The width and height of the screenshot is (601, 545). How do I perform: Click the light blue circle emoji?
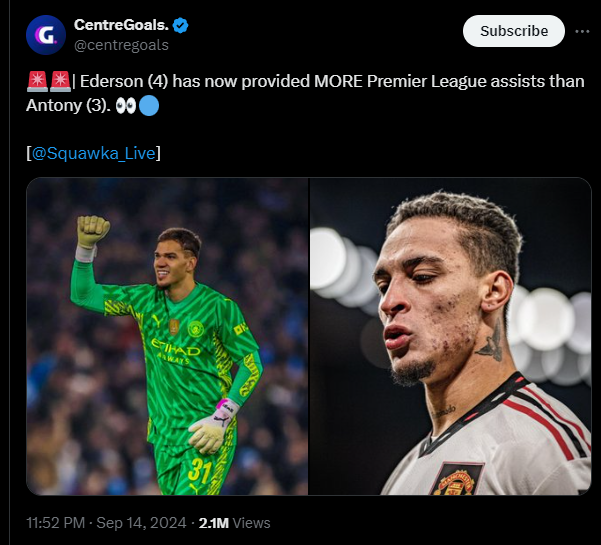pyautogui.click(x=148, y=105)
